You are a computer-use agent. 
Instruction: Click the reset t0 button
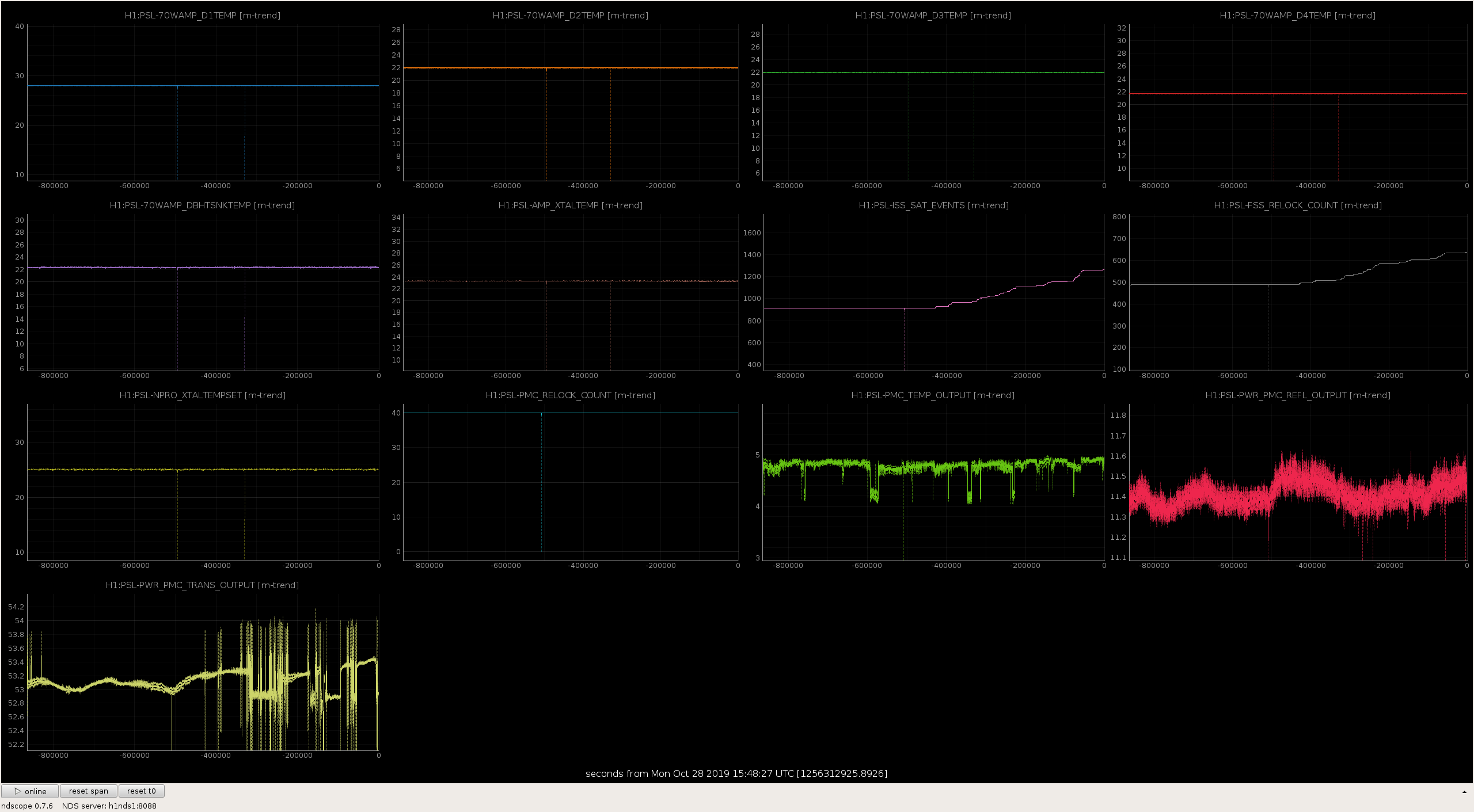(x=142, y=791)
